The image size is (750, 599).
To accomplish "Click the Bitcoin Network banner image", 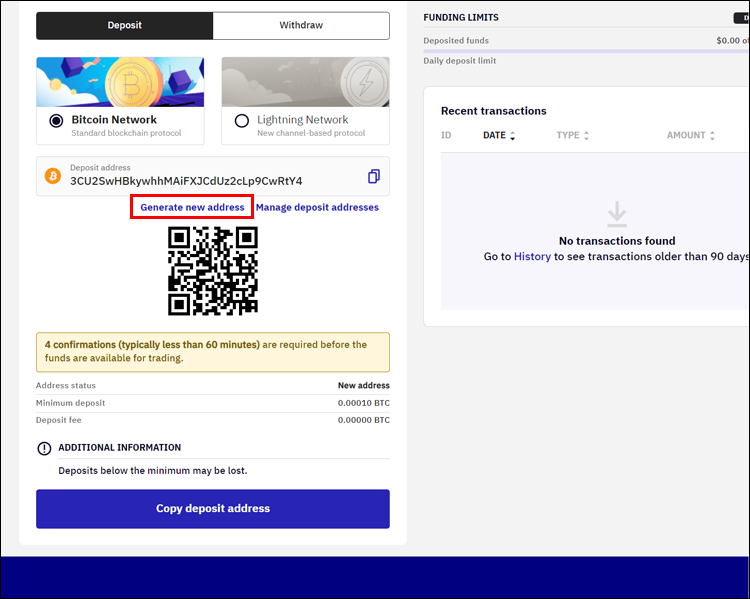I will point(121,82).
